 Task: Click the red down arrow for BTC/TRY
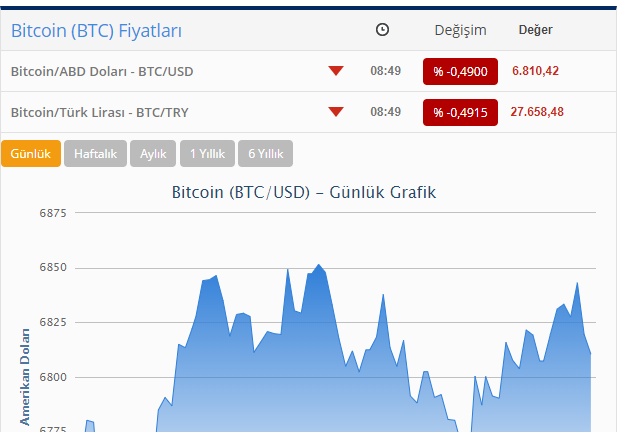(336, 112)
